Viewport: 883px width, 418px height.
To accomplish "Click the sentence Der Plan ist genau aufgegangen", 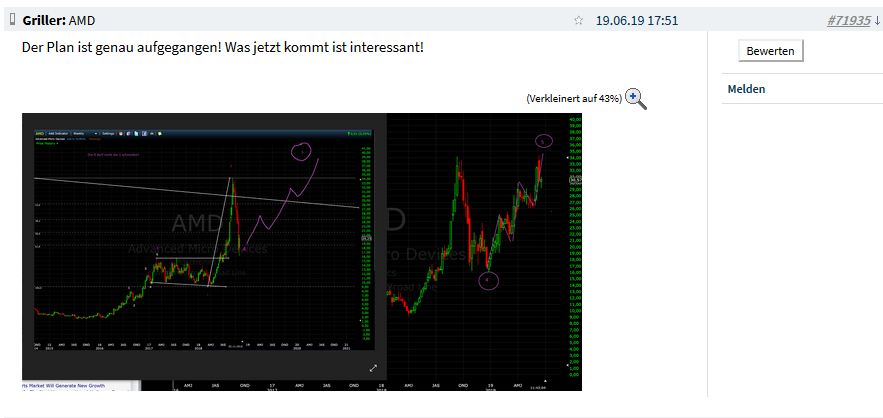I will pos(121,47).
